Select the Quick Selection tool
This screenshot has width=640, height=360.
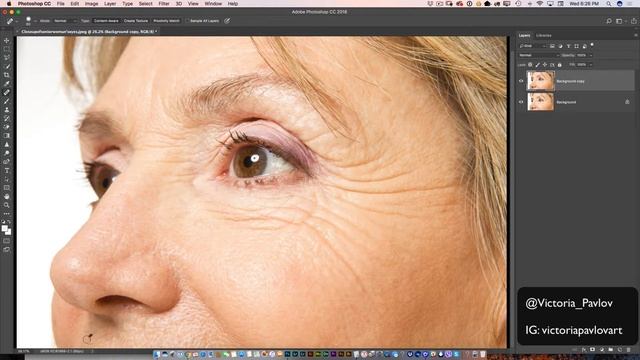click(x=7, y=66)
